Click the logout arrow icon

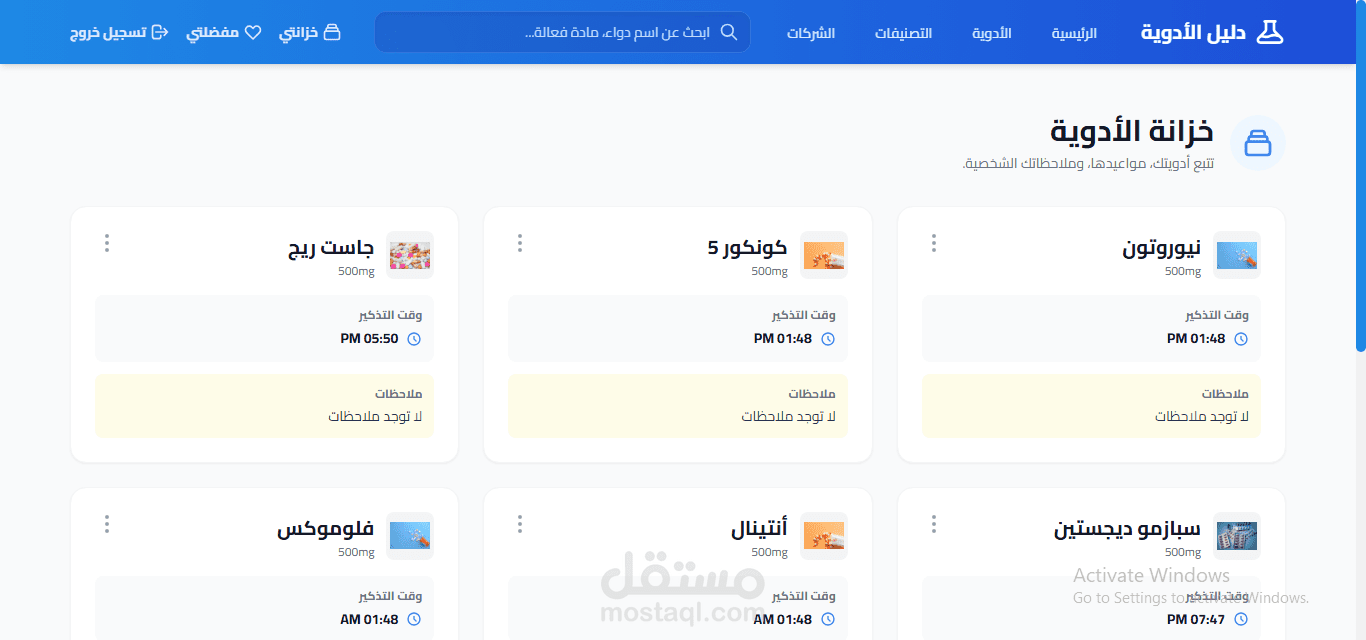159,32
